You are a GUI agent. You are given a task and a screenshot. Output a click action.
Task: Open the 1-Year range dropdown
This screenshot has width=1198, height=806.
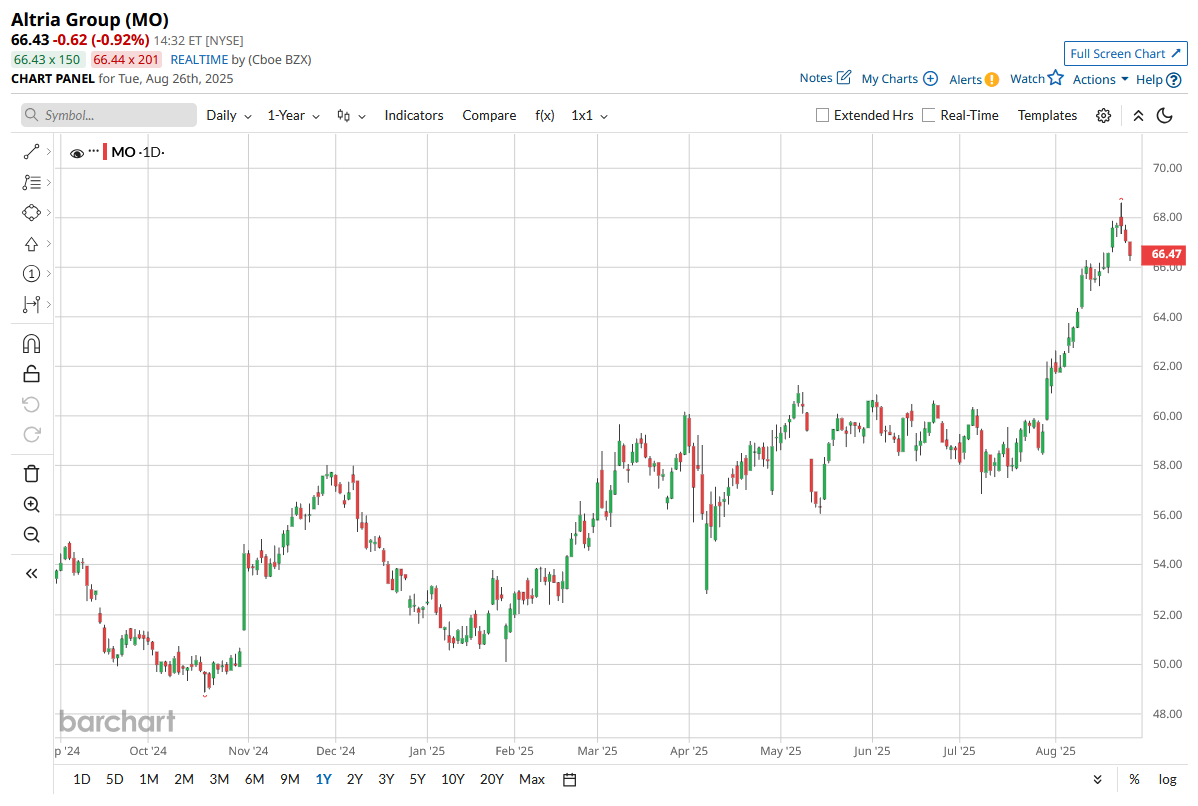[293, 115]
